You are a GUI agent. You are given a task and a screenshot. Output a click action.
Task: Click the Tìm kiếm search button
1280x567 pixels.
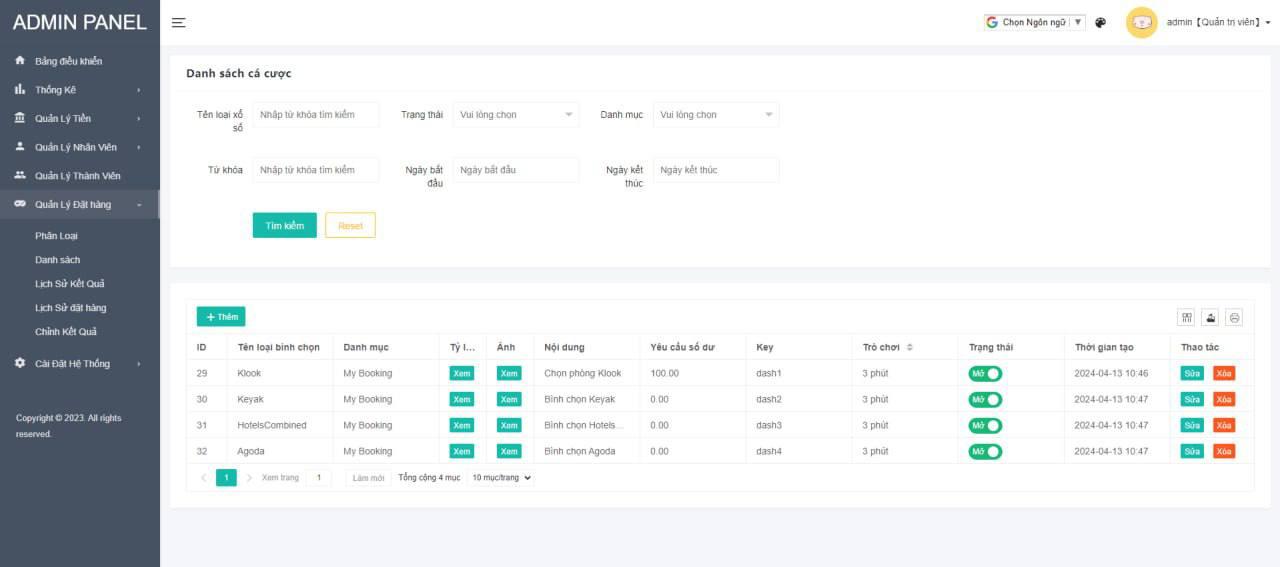tap(284, 226)
